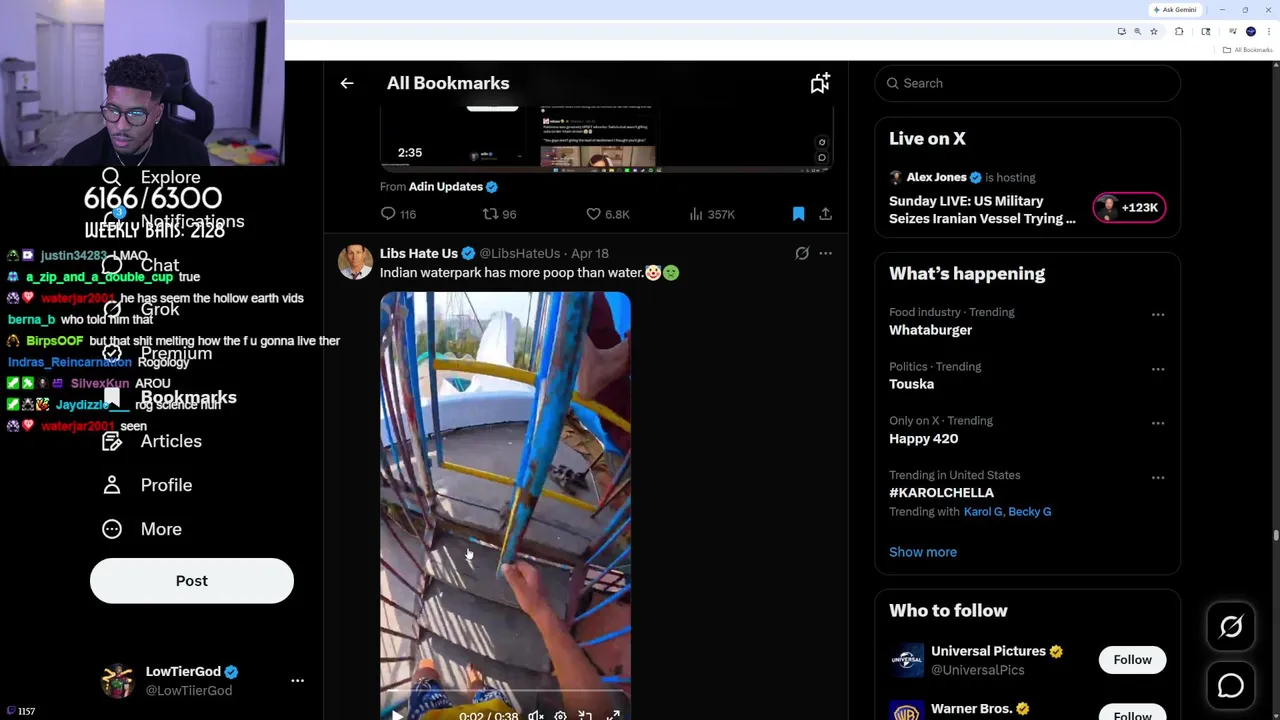
Task: Open Bookmarks in the sidebar
Action: click(170, 397)
